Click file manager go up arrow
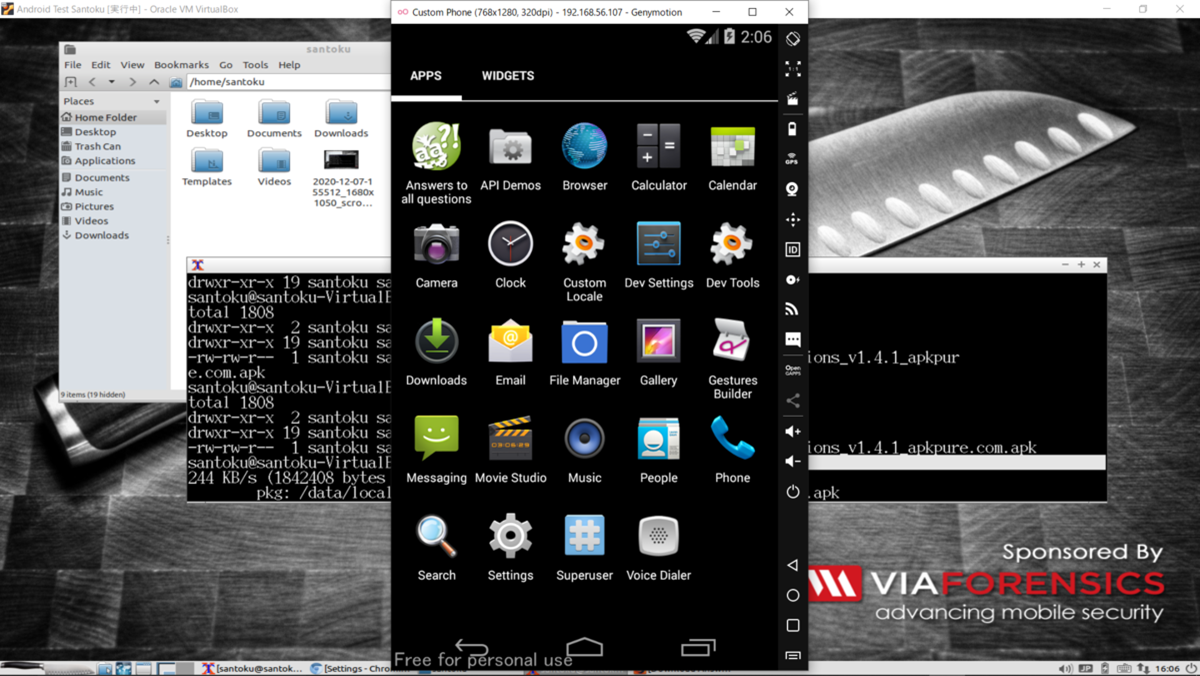 pyautogui.click(x=153, y=82)
